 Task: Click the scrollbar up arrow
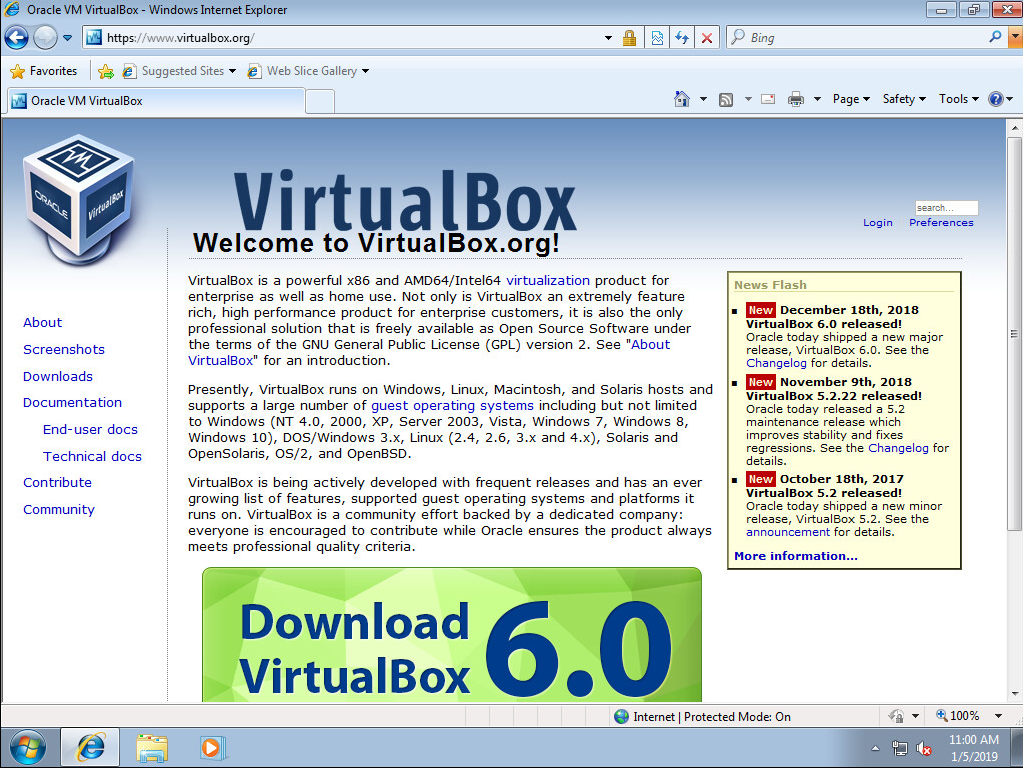pos(1014,128)
